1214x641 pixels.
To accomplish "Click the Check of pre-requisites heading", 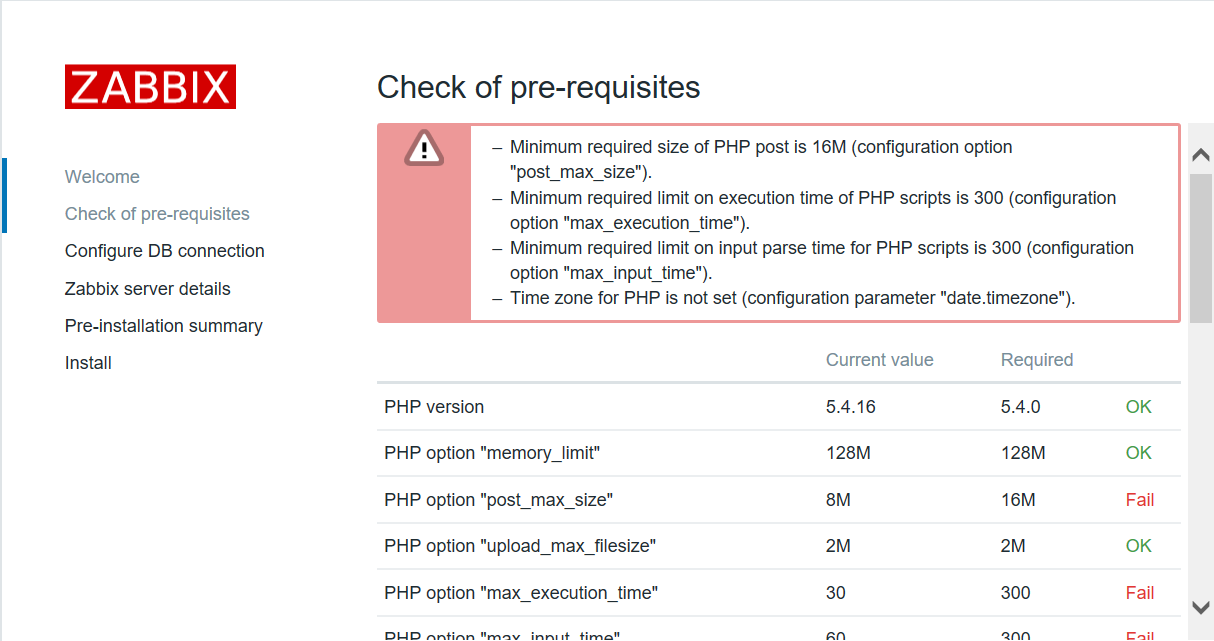I will pos(538,87).
